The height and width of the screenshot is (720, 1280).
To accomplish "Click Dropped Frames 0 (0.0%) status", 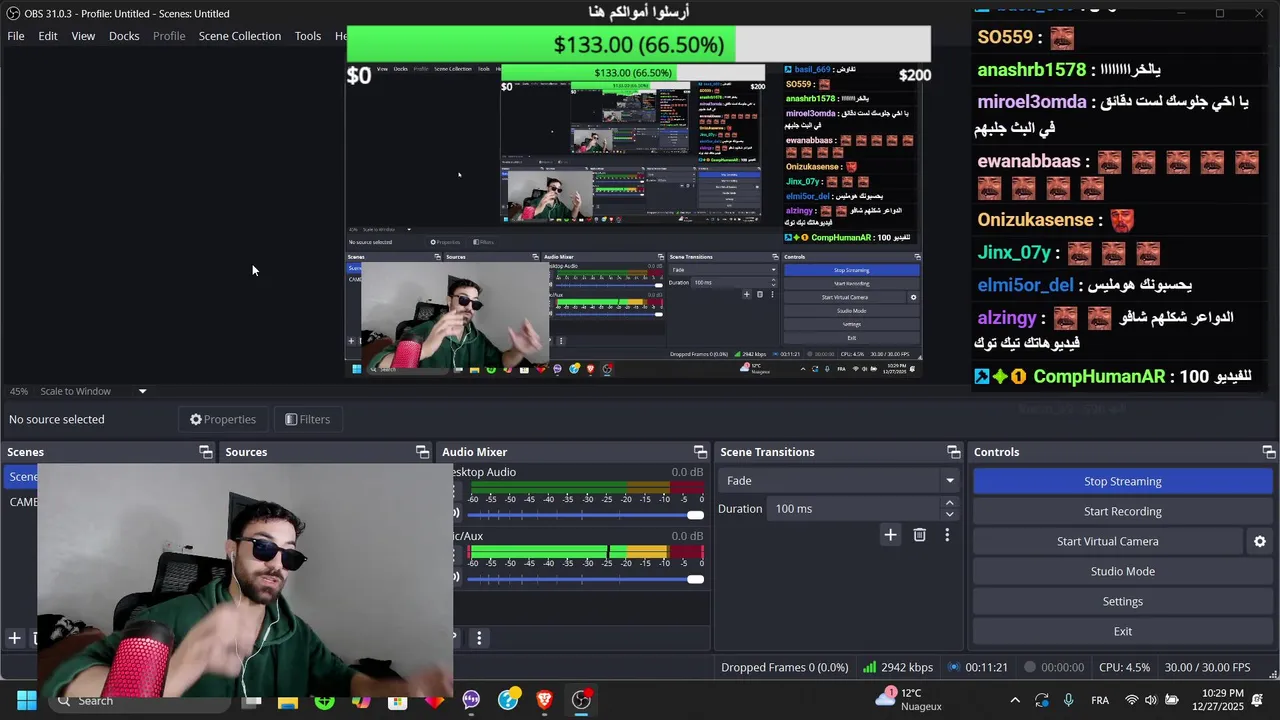I will [x=785, y=667].
